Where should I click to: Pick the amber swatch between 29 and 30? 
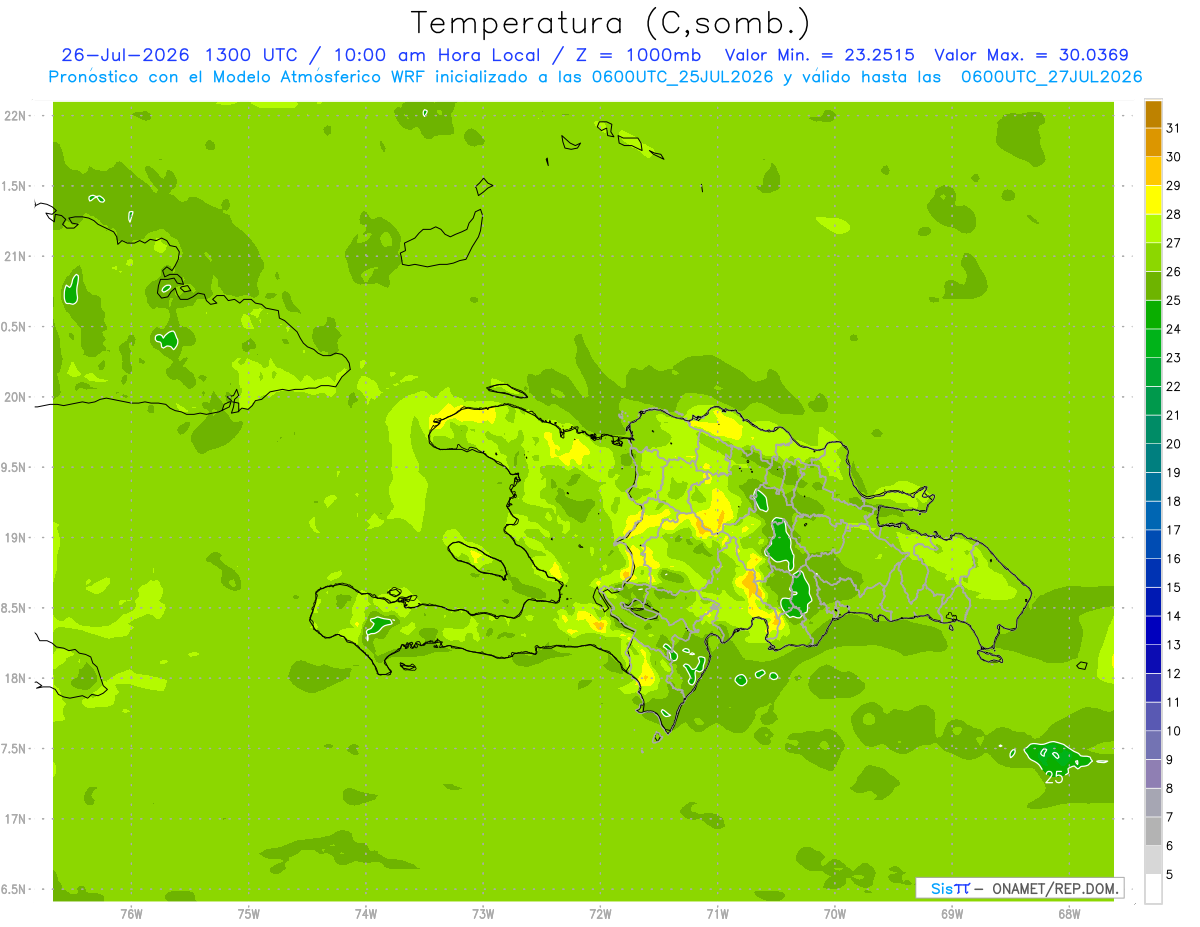[x=1153, y=172]
